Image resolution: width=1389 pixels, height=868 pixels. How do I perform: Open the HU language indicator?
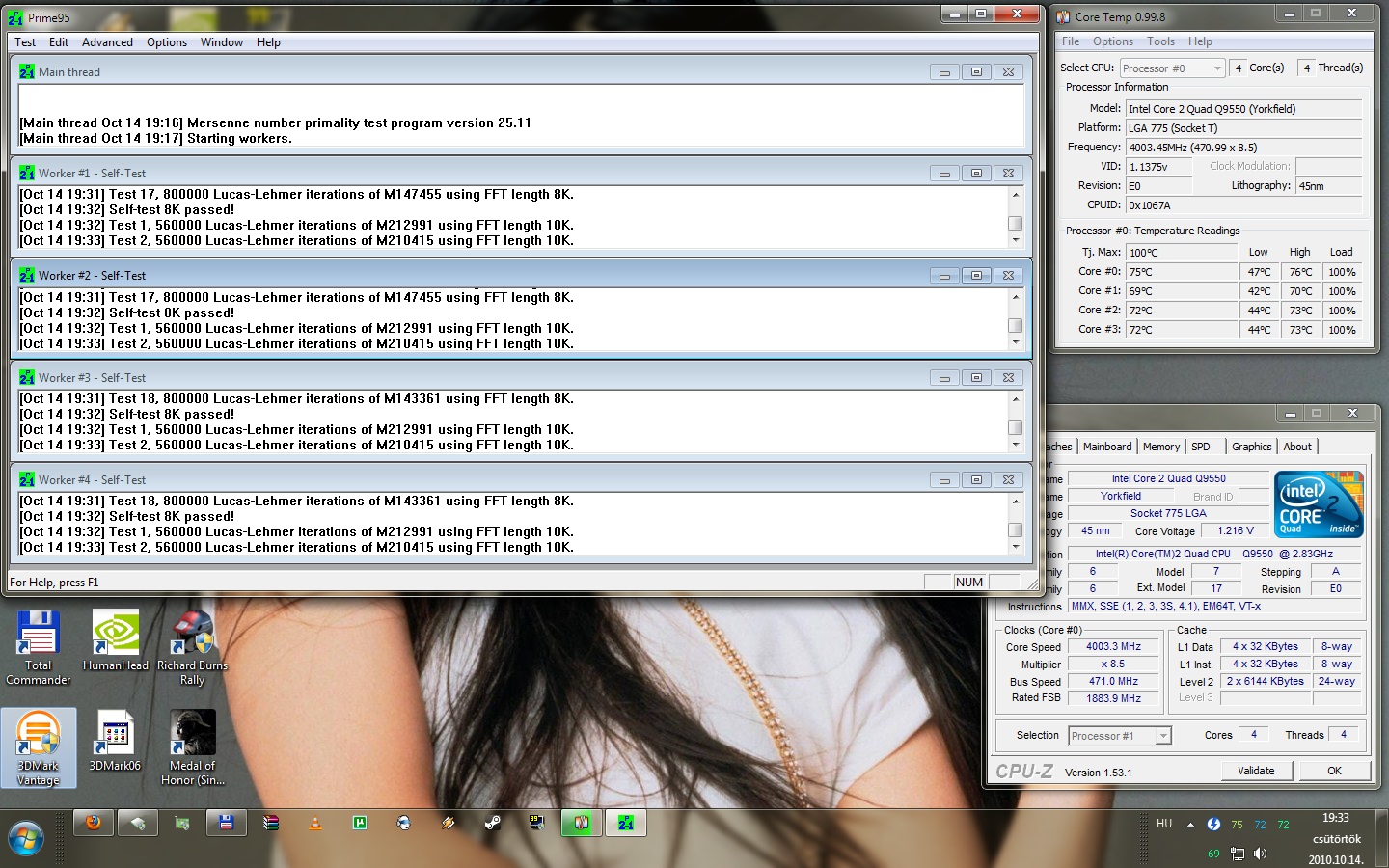pos(1164,824)
